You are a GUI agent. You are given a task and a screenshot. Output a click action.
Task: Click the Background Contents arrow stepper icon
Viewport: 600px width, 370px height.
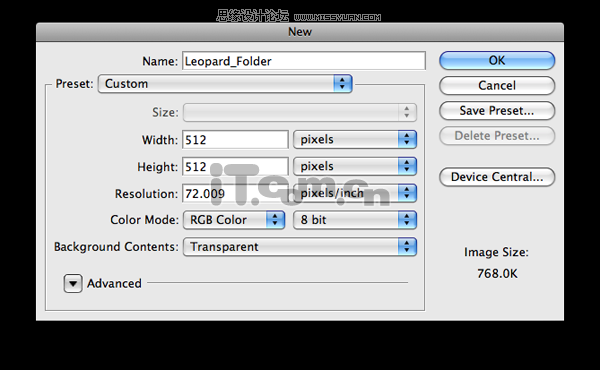click(x=407, y=247)
